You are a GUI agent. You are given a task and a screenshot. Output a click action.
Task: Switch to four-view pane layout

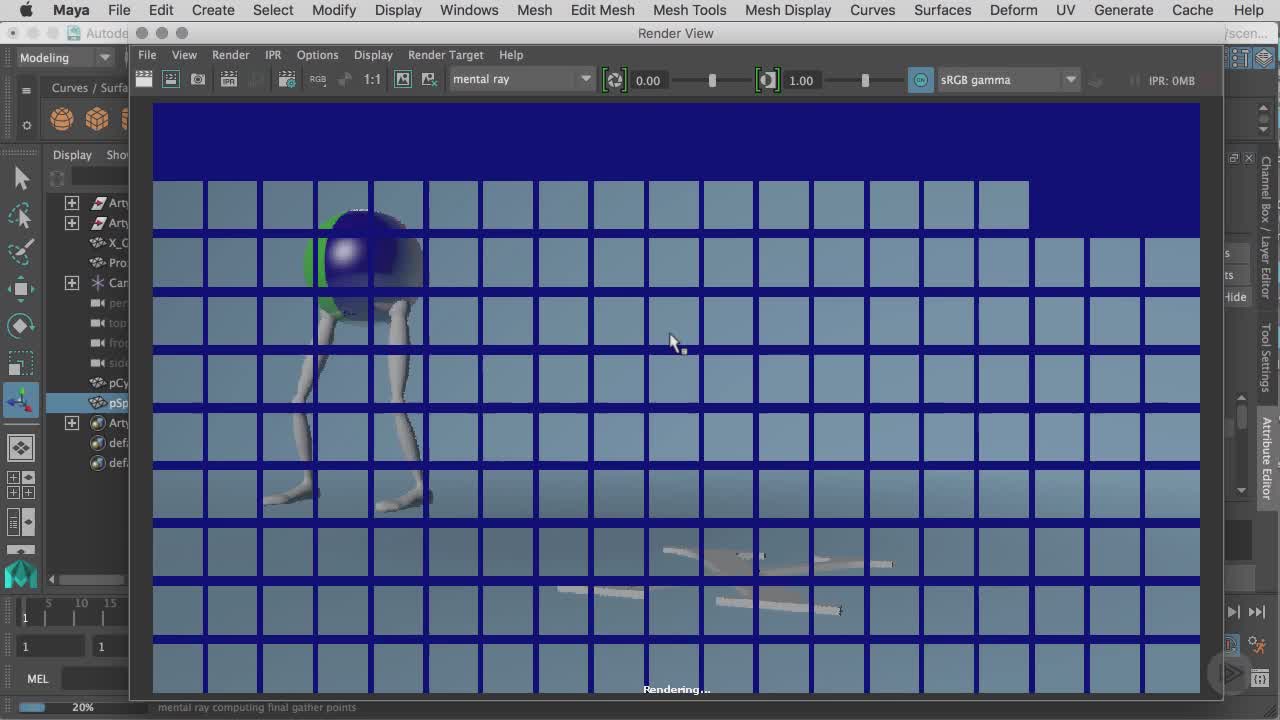click(x=21, y=485)
